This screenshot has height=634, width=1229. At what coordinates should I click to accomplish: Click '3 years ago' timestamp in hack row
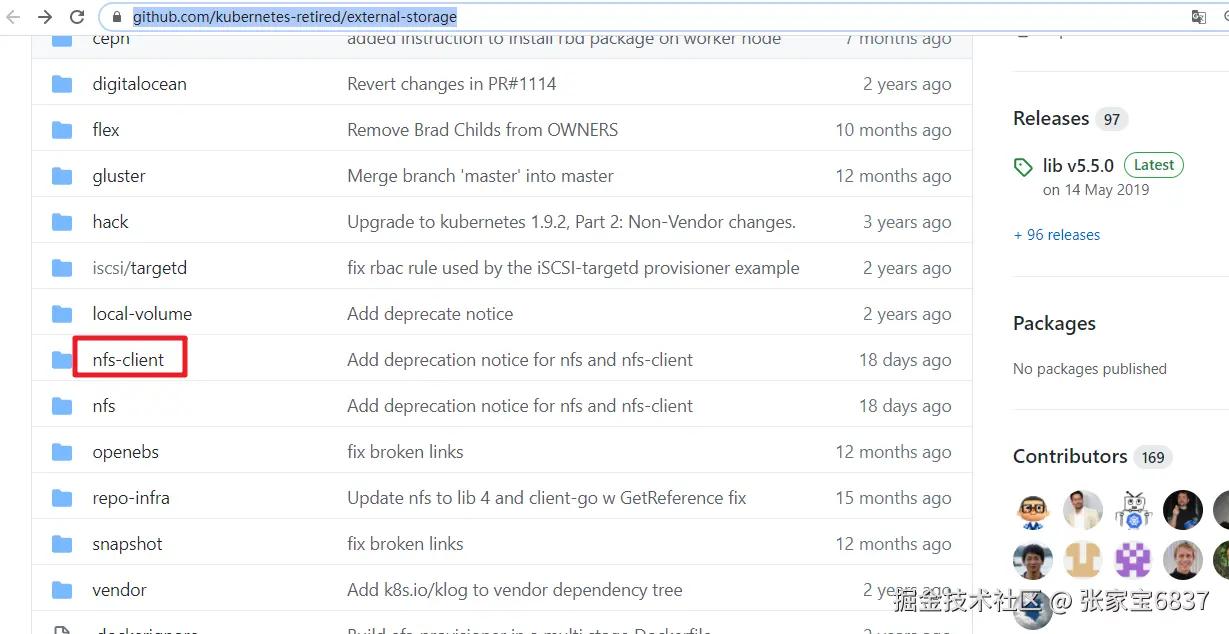pyautogui.click(x=907, y=222)
